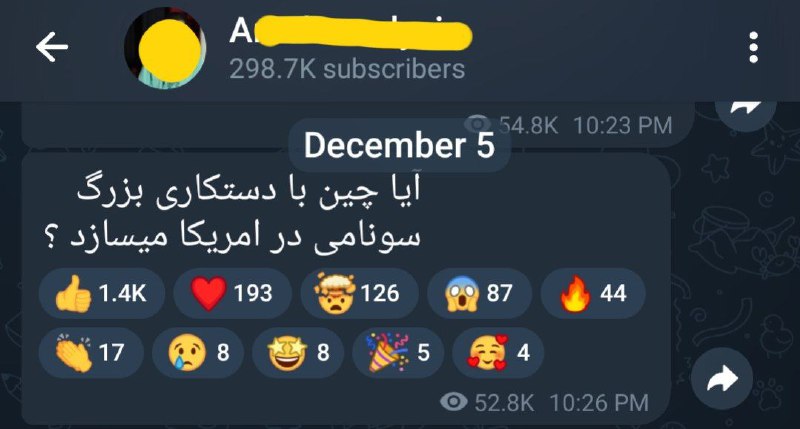Forward the 10:23 PM message above
The width and height of the screenshot is (800, 429).
click(x=745, y=110)
